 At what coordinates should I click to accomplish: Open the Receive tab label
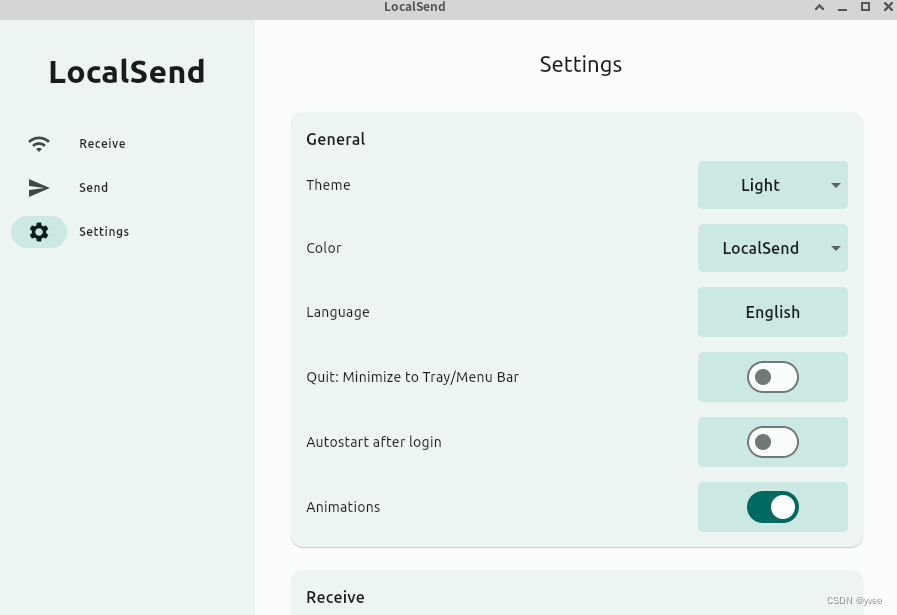tap(102, 144)
